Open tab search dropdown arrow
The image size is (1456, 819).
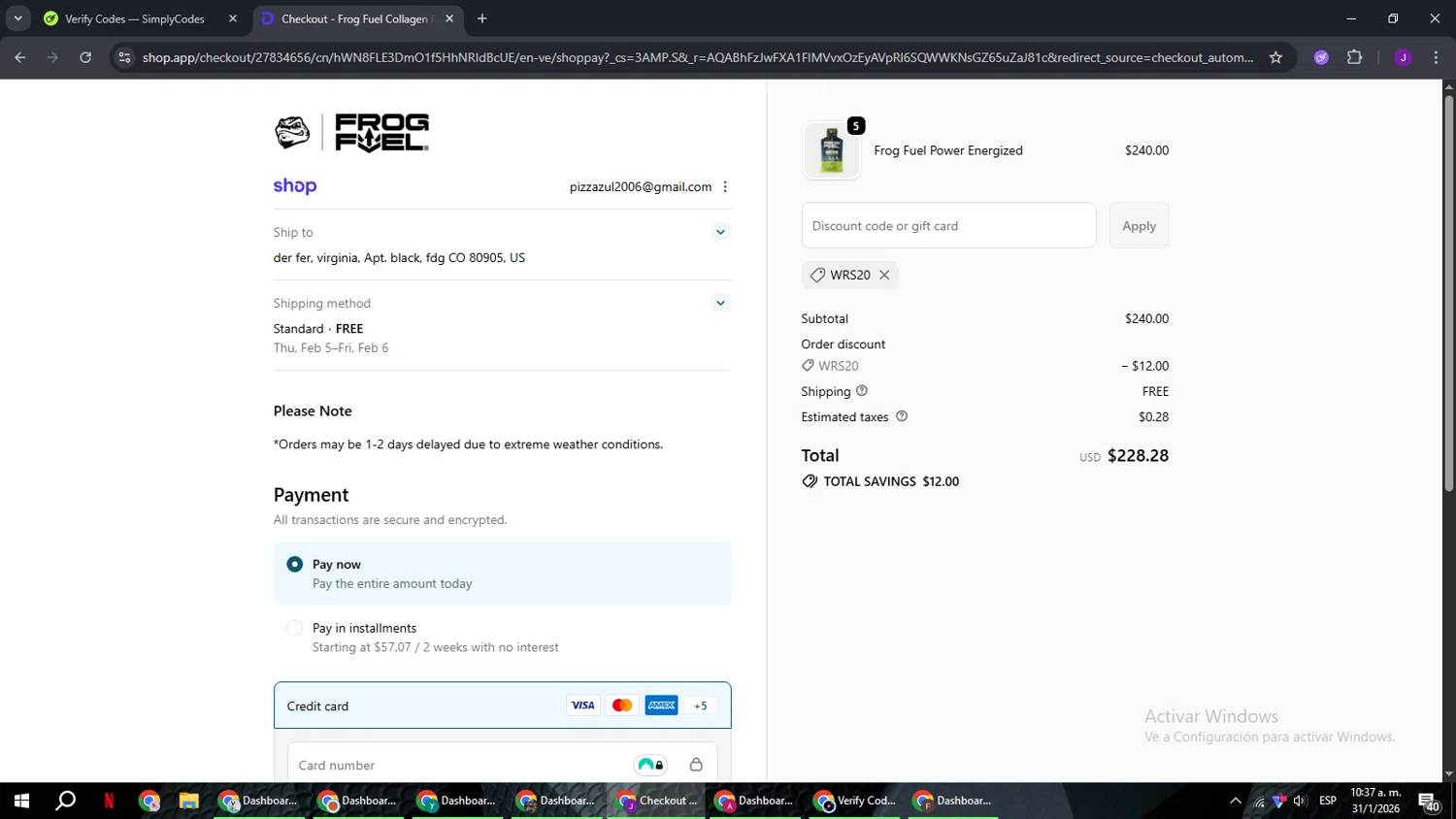click(x=17, y=18)
